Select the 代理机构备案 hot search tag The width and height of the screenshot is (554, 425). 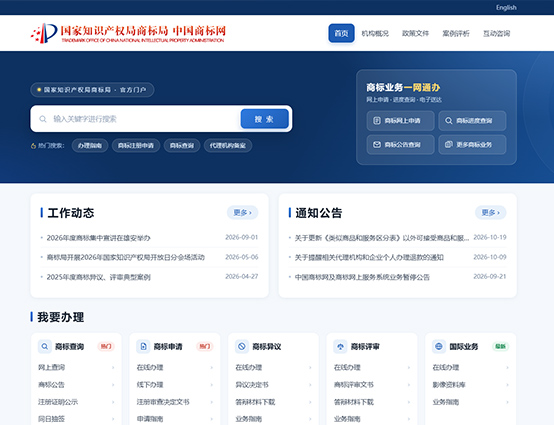pos(228,146)
